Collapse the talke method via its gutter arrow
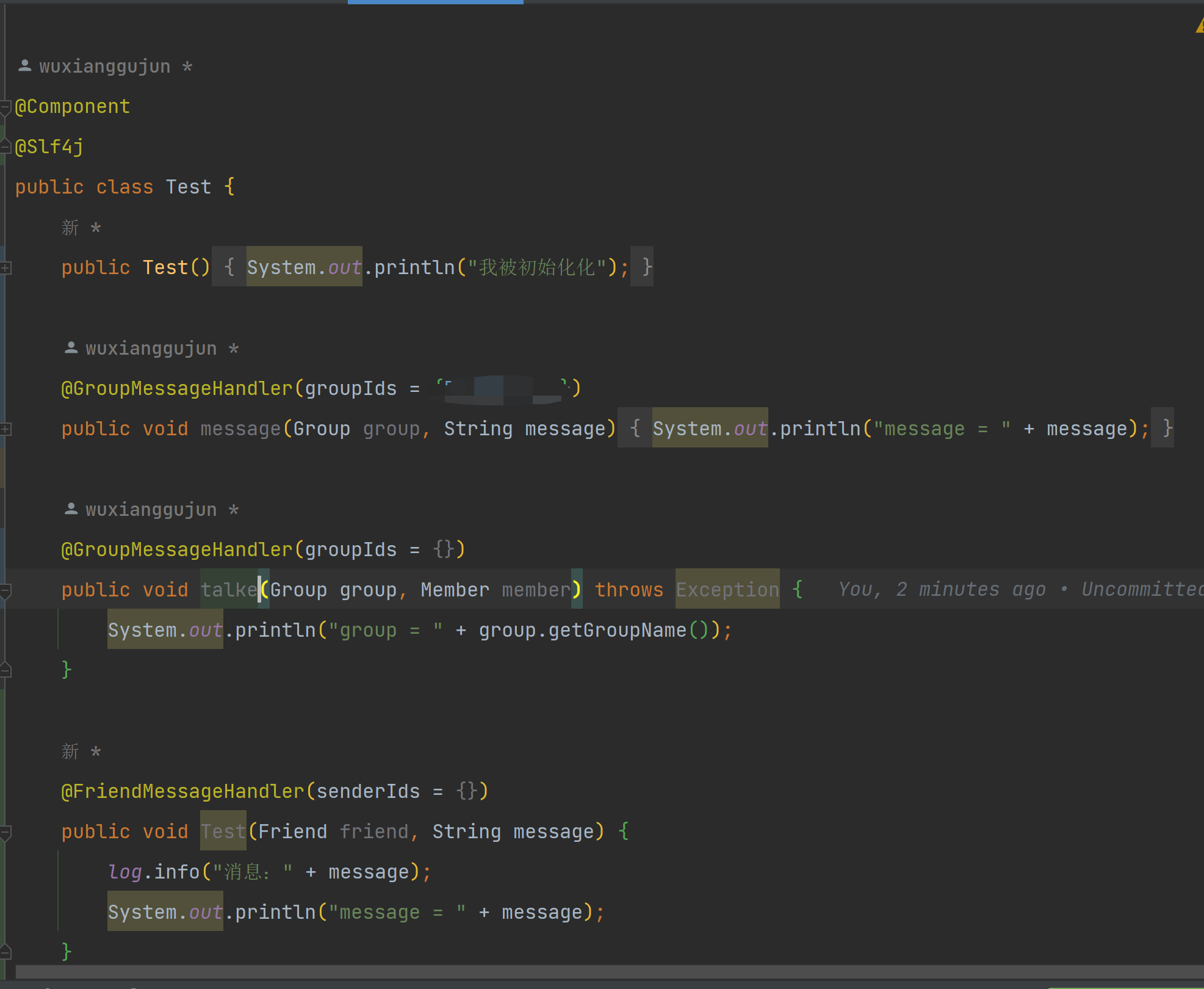The image size is (1204, 989). tap(4, 589)
